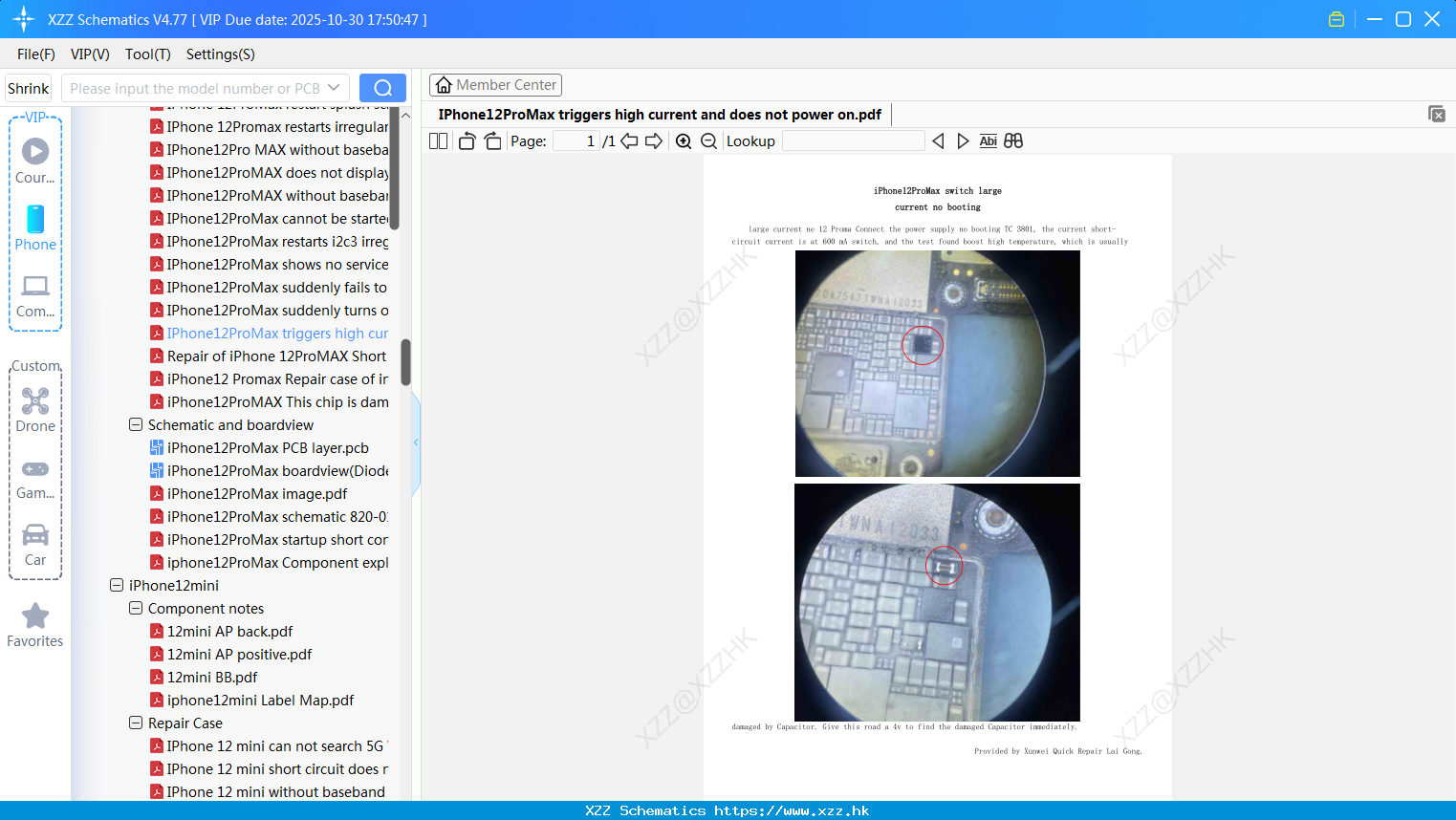The width and height of the screenshot is (1456, 820).
Task: Open the Courses sidebar category
Action: pos(35,161)
